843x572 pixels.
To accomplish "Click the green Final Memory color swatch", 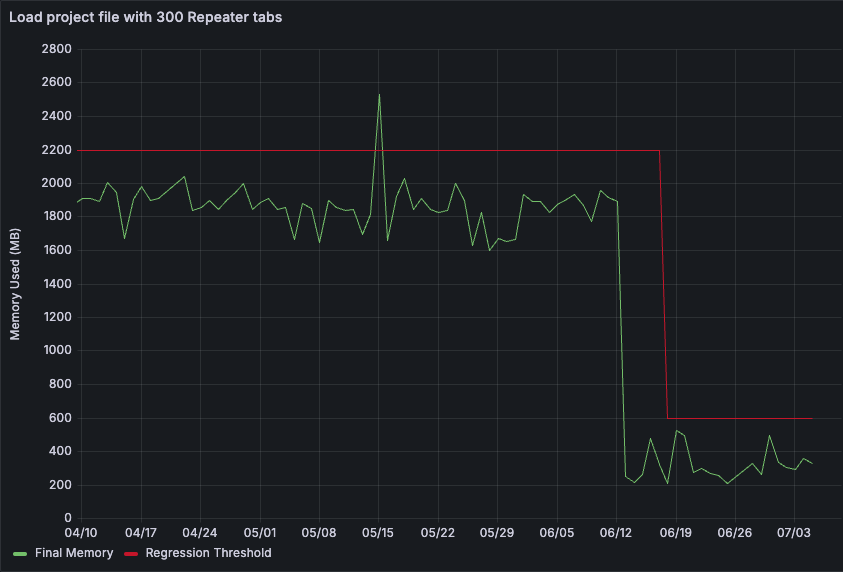I will (x=20, y=553).
